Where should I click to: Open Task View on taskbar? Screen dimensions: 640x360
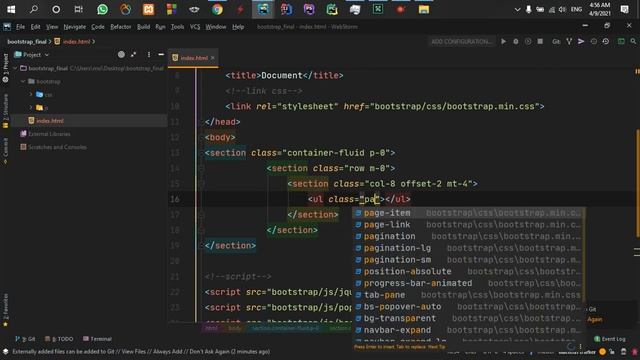point(78,9)
